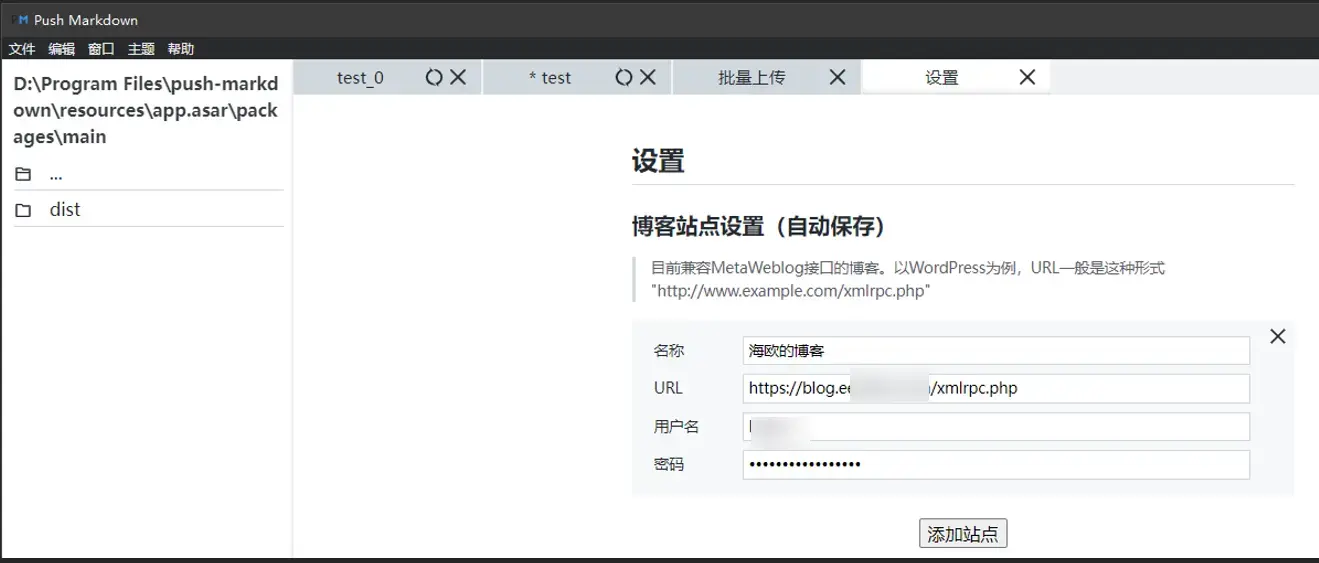Click the 名称 input field
This screenshot has width=1319, height=563.
point(995,350)
